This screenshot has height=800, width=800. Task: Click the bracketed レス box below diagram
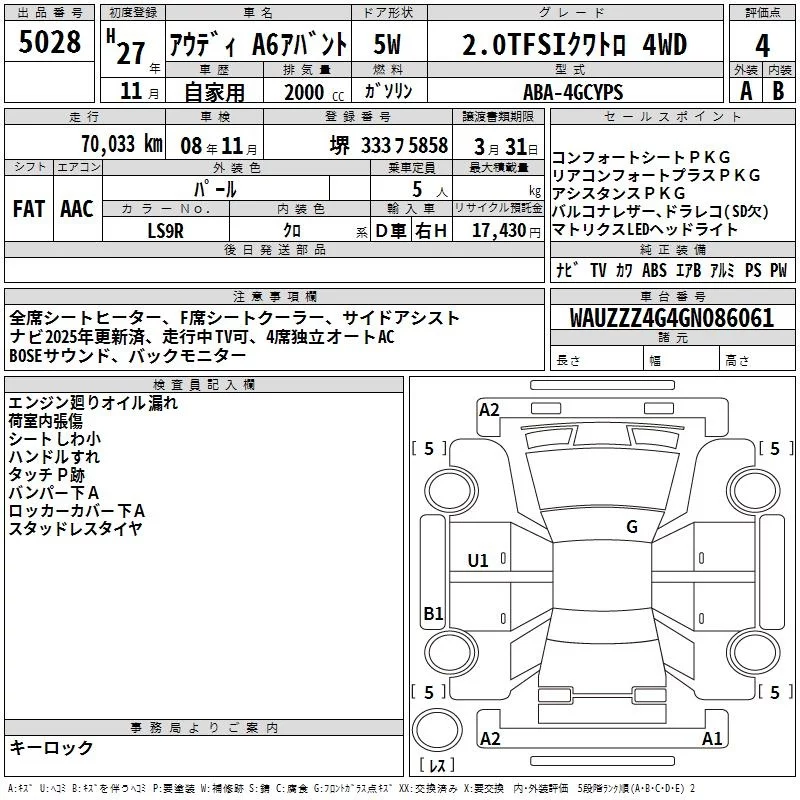(436, 767)
